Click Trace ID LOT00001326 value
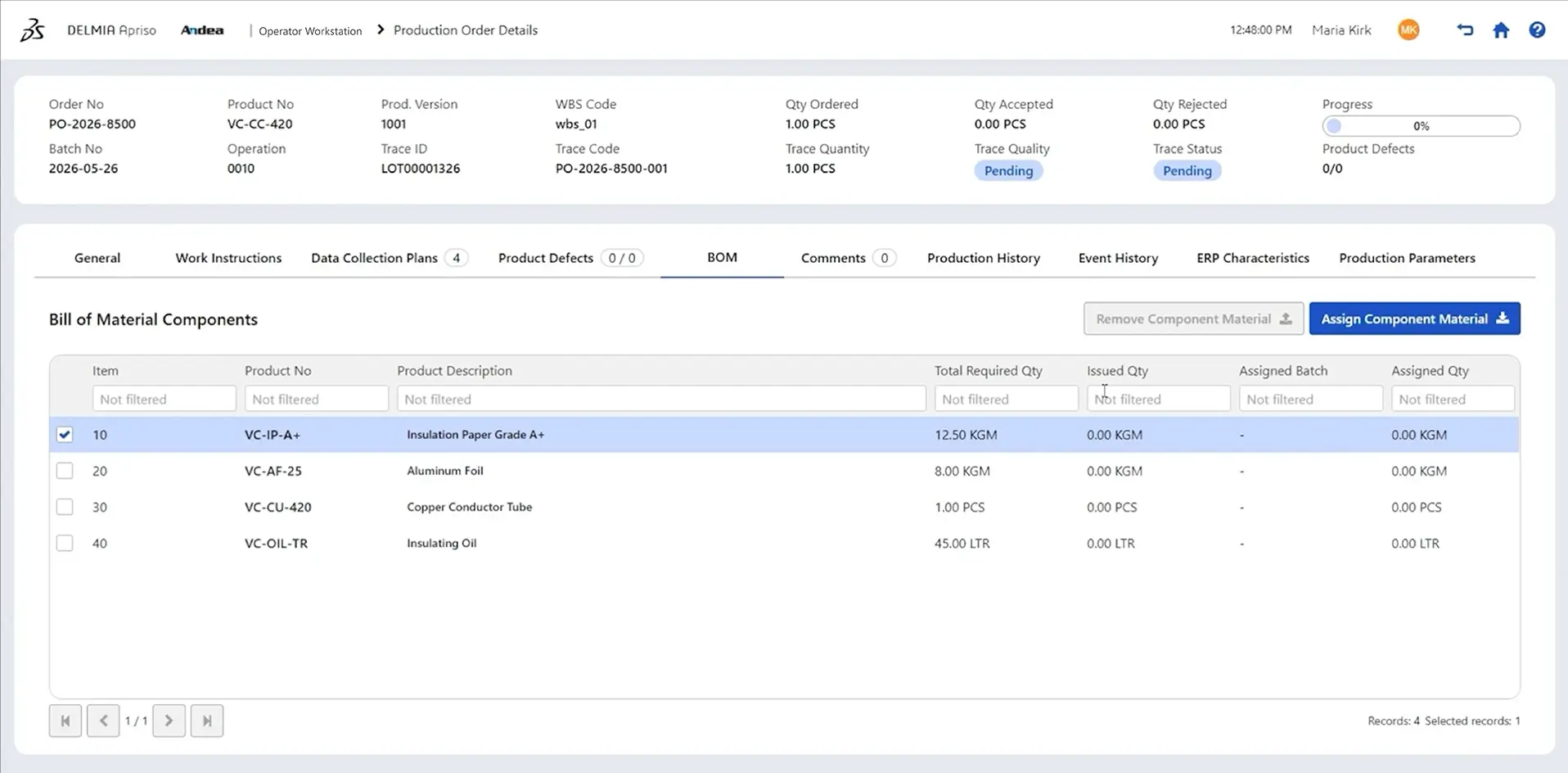This screenshot has height=773, width=1568. click(421, 168)
